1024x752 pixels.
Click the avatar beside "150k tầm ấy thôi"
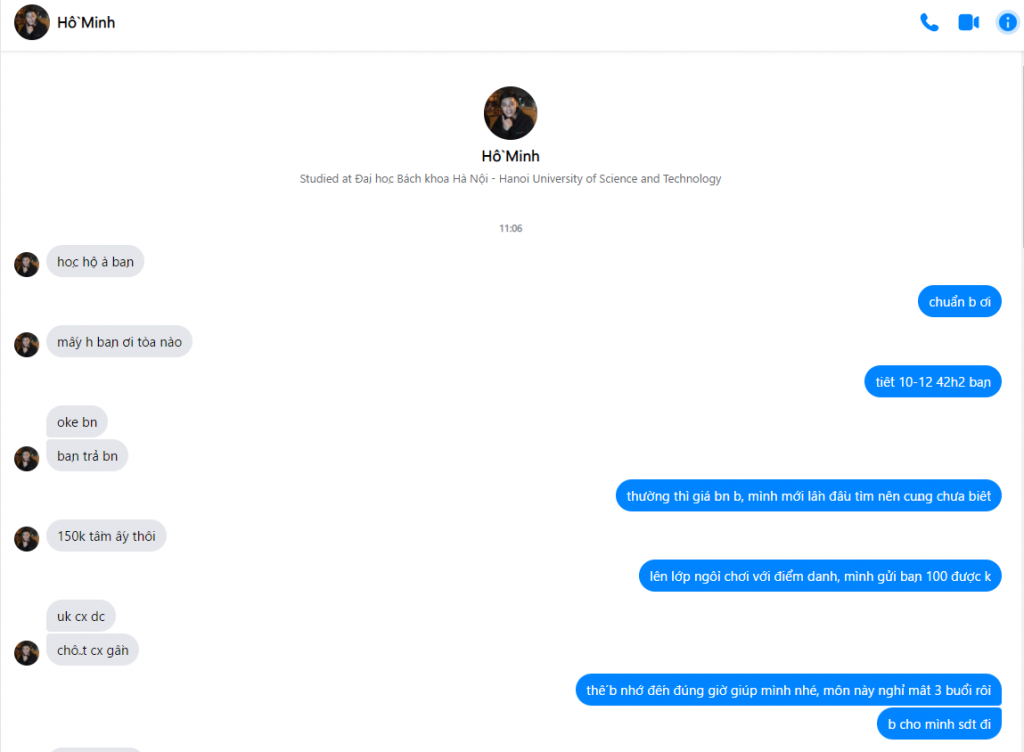[26, 538]
